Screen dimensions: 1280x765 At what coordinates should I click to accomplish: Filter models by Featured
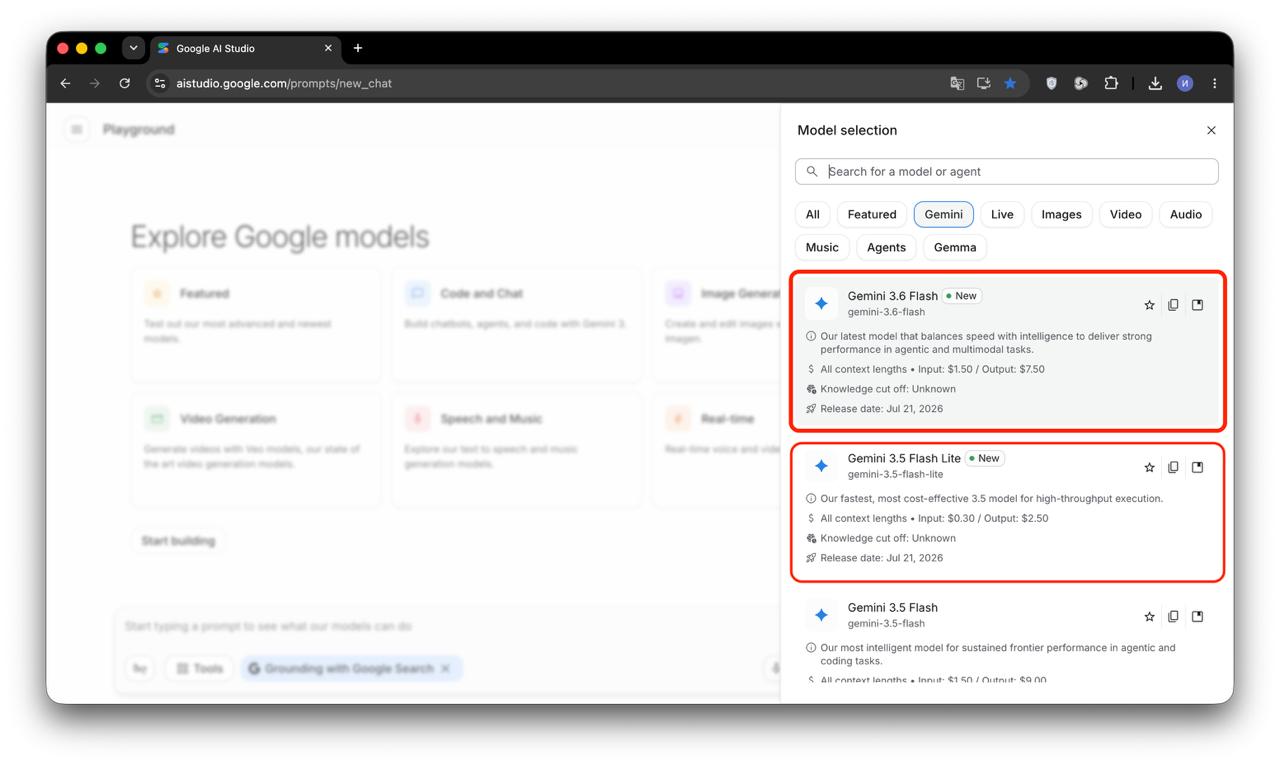click(872, 214)
